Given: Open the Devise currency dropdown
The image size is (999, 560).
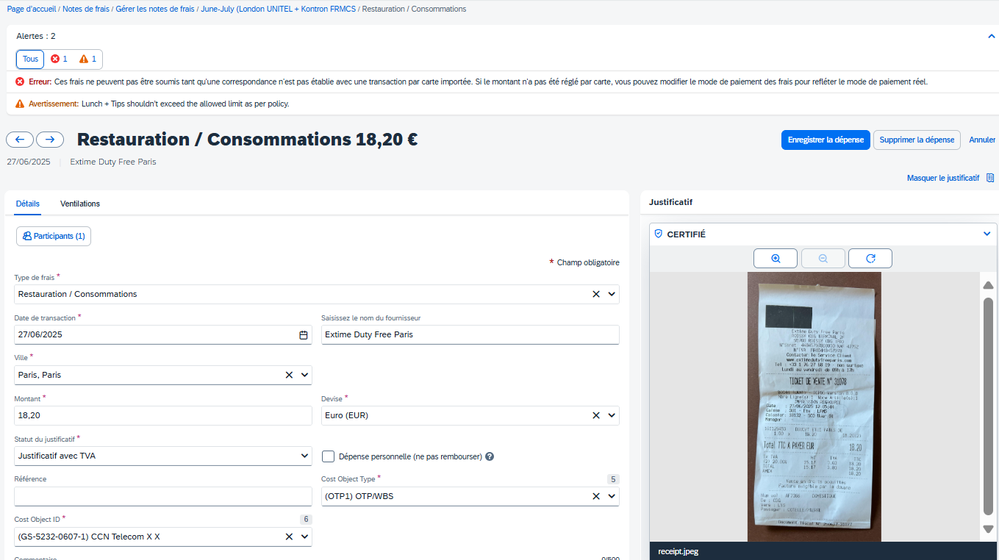Looking at the screenshot, I should pos(612,415).
